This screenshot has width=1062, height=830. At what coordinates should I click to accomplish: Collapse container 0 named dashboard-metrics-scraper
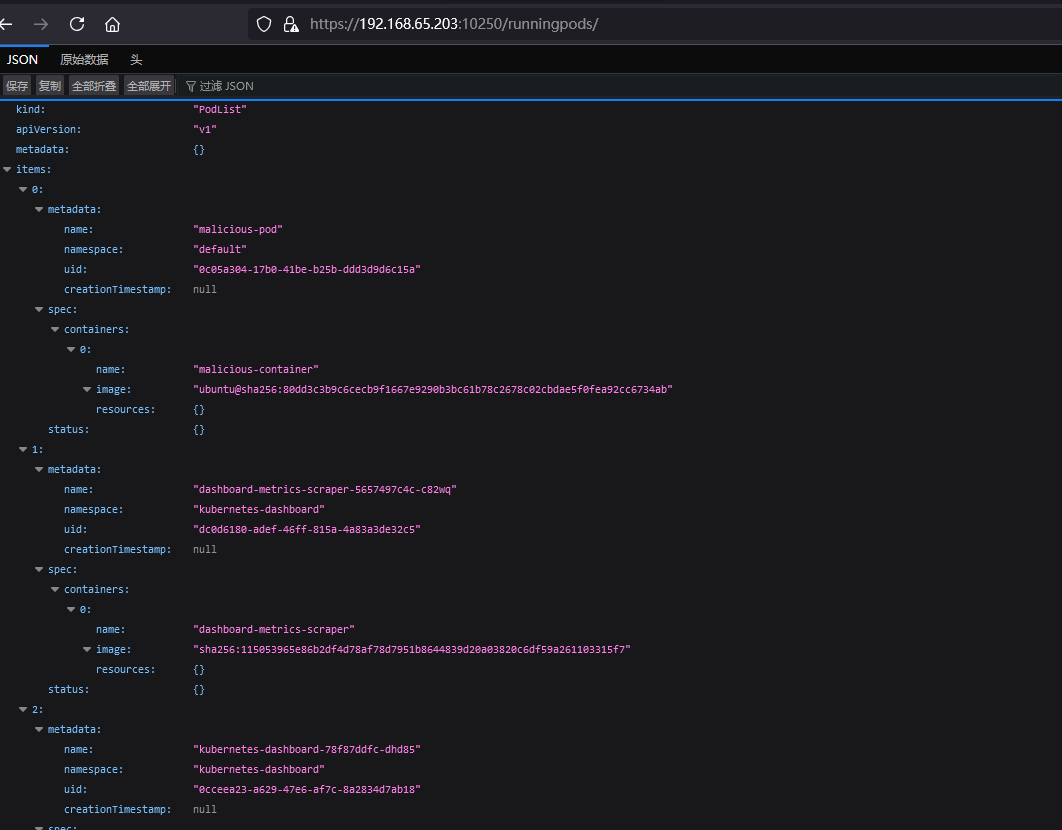(71, 610)
